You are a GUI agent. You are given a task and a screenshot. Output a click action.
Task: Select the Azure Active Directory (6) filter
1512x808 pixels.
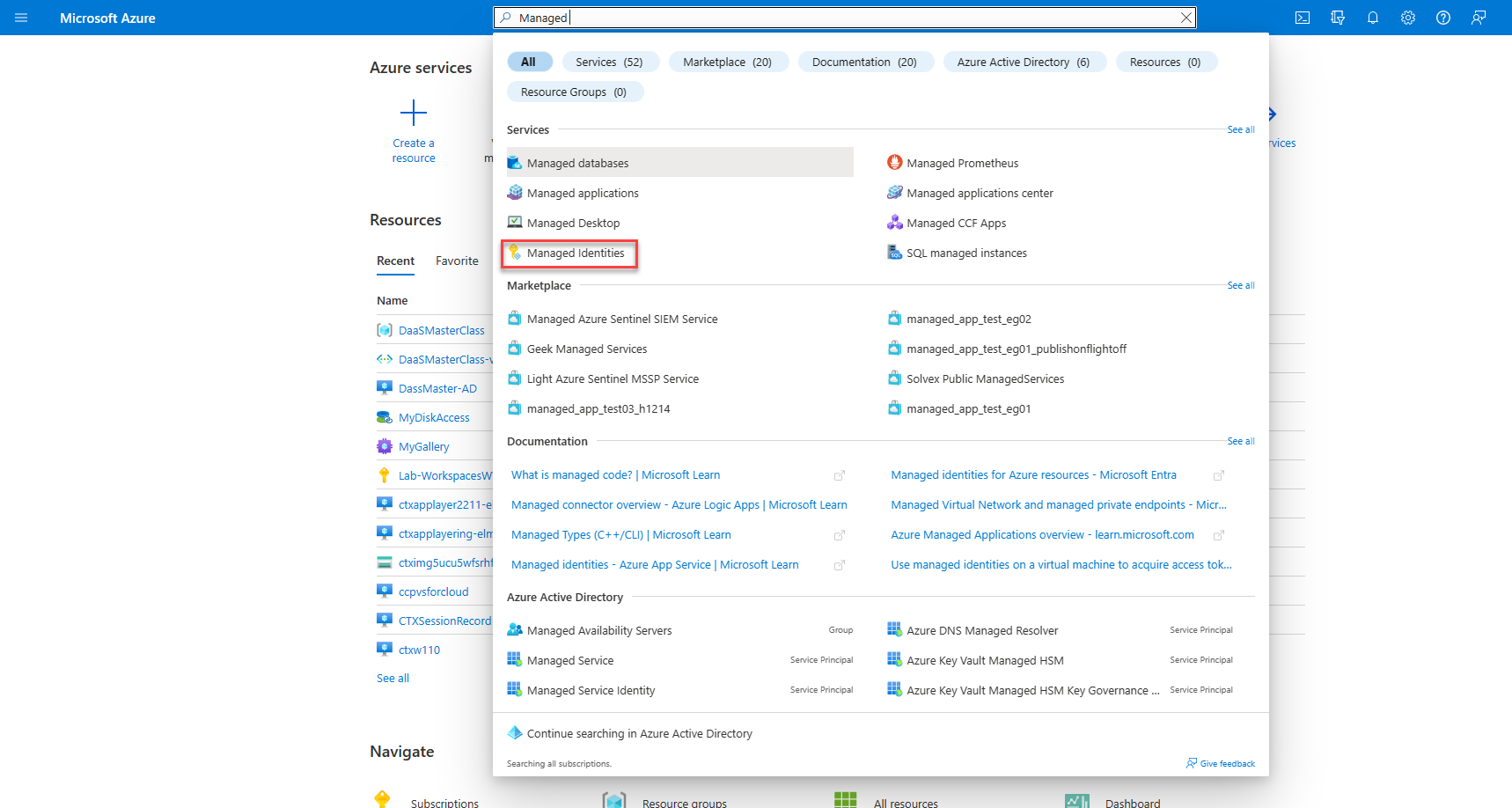point(1023,62)
